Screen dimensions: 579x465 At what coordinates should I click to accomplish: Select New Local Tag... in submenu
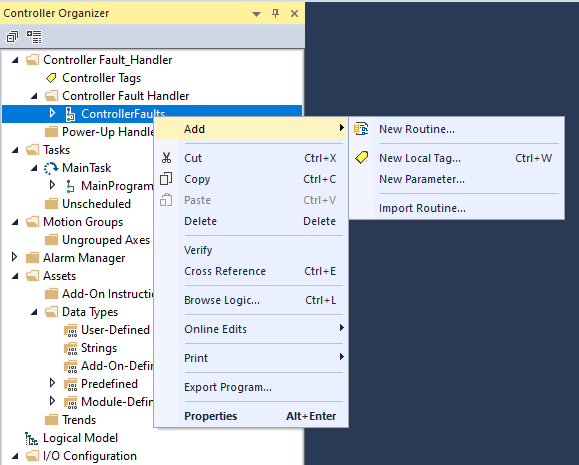(456, 158)
